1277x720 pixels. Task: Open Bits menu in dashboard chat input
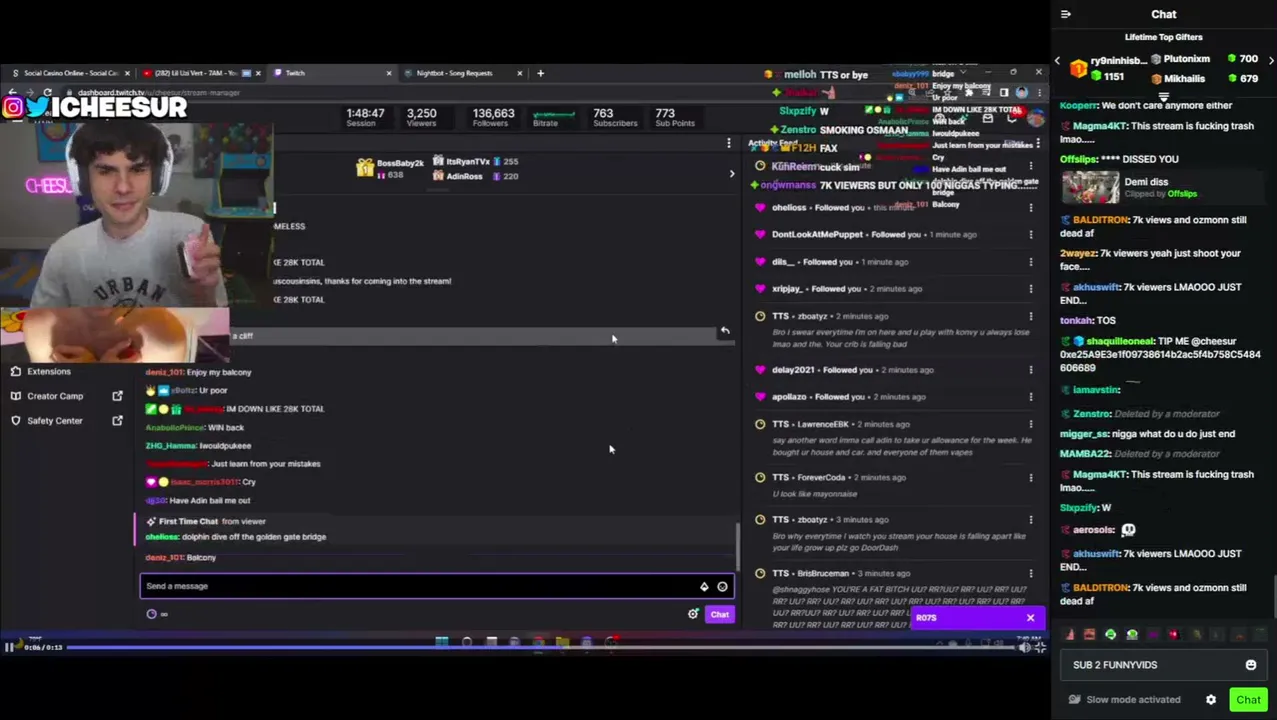(704, 587)
